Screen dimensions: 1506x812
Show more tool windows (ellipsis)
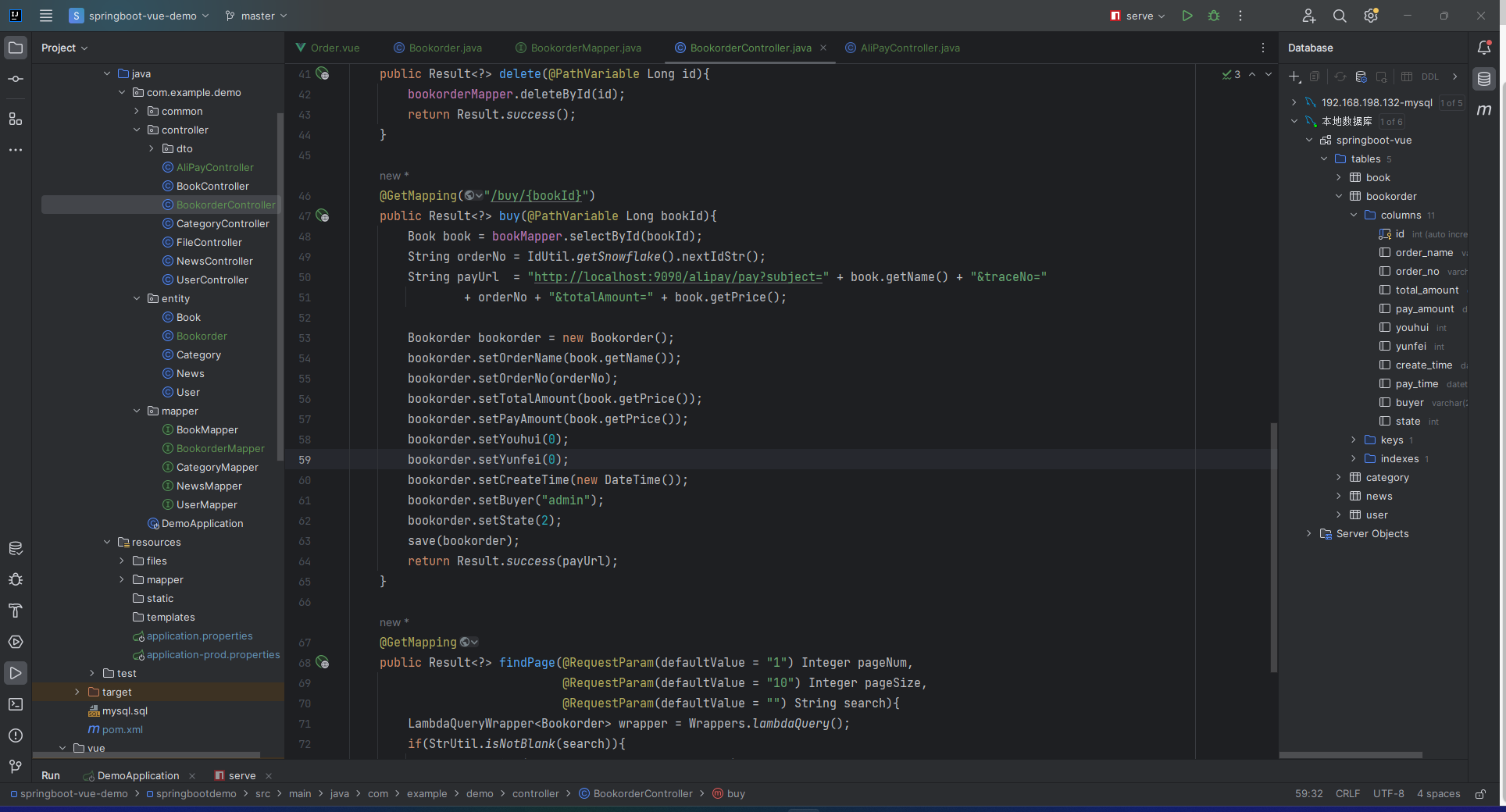tap(16, 150)
